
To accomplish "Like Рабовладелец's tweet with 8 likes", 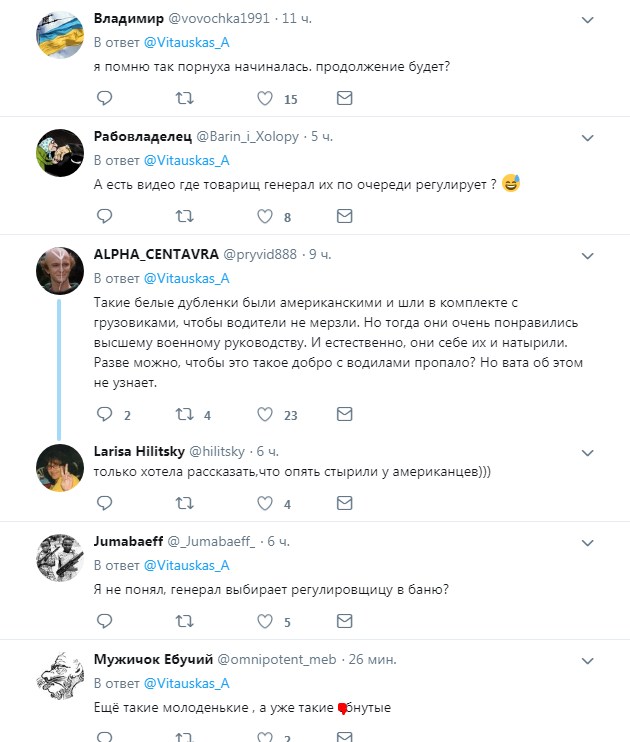I will pos(265,215).
